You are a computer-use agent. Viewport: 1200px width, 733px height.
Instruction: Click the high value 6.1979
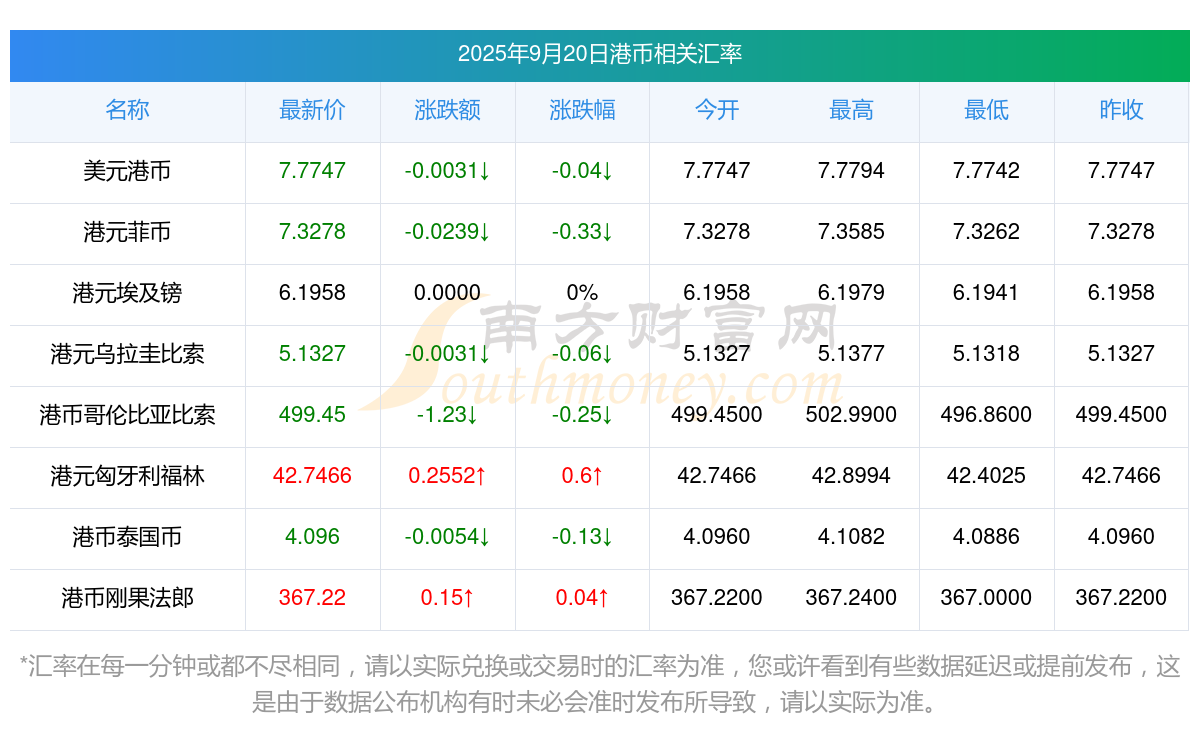852,293
